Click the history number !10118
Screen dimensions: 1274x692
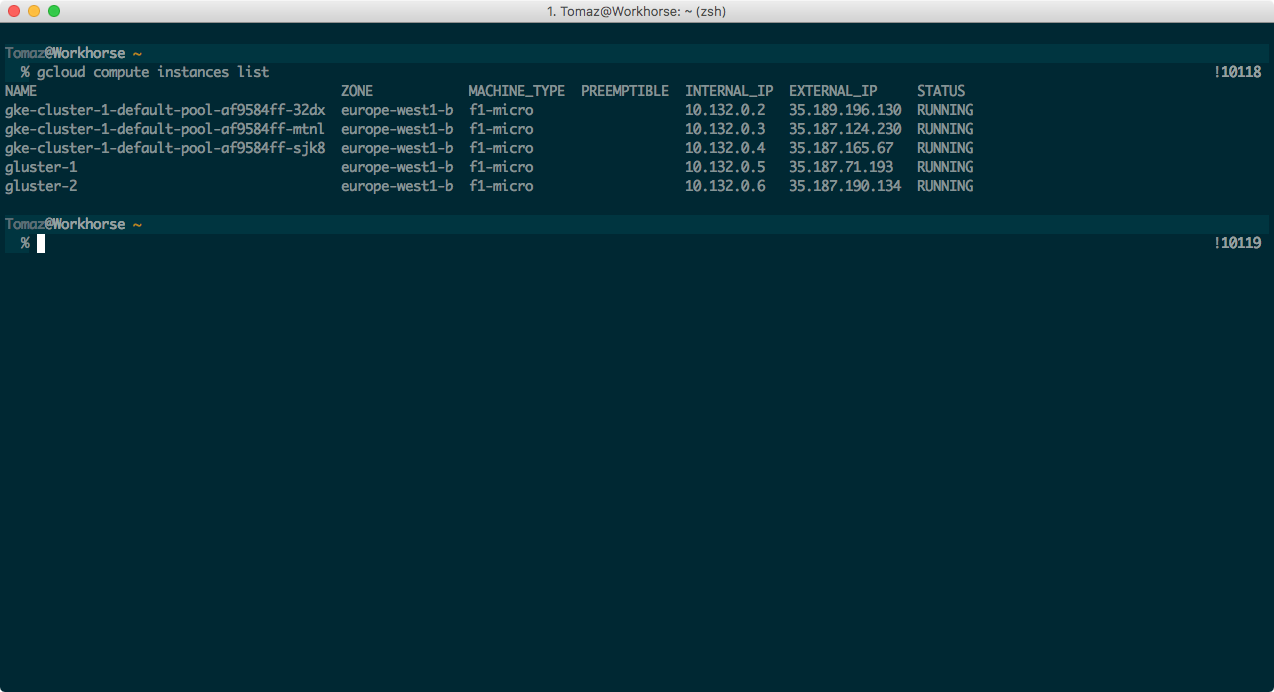pyautogui.click(x=1237, y=72)
